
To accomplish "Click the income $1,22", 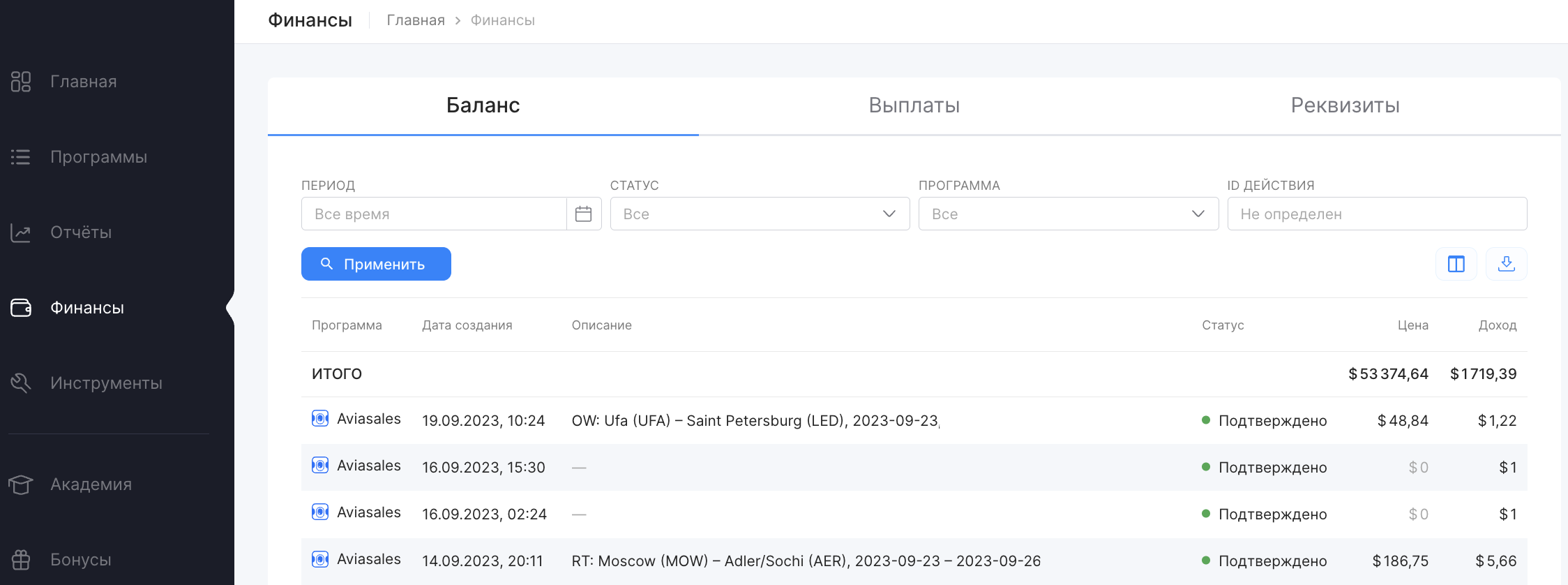I will click(1498, 421).
